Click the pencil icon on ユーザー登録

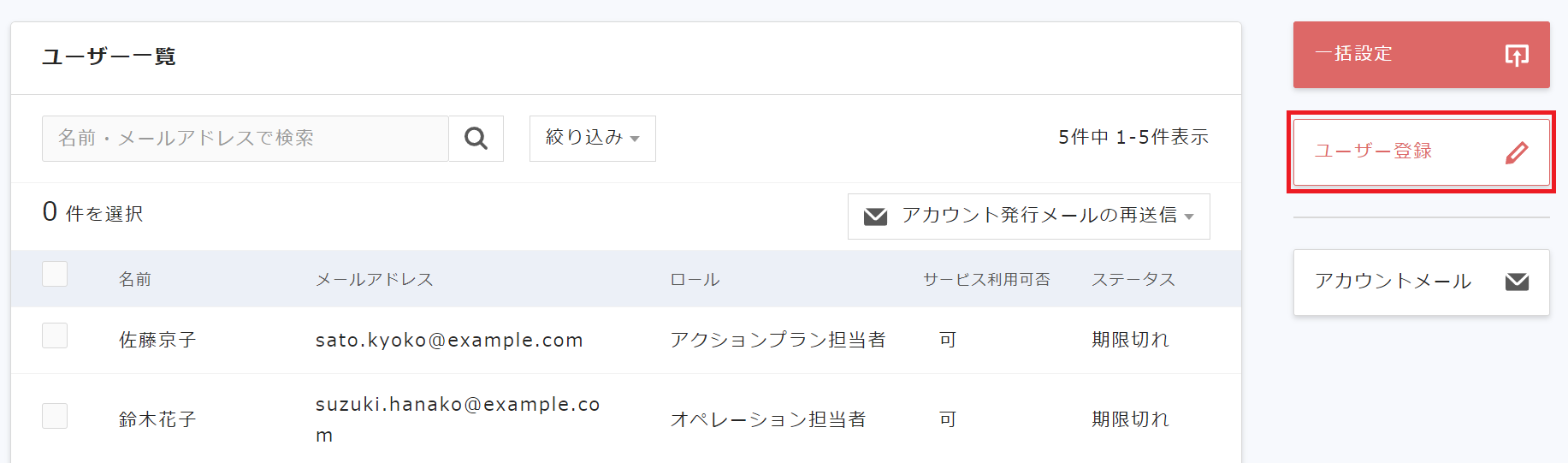coord(1517,153)
